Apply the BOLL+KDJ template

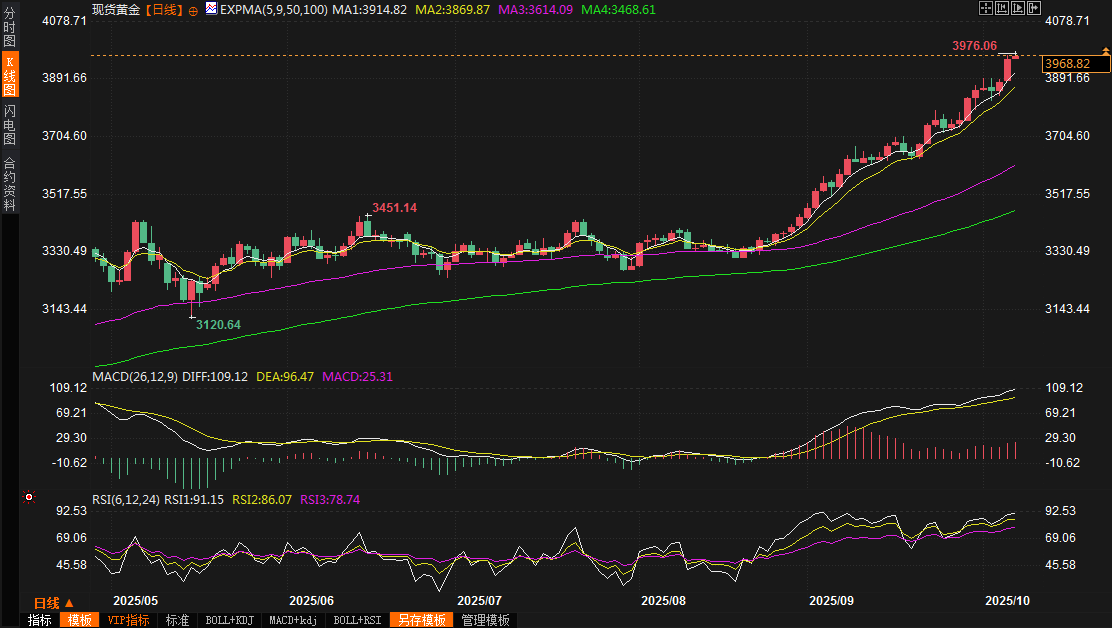click(229, 620)
